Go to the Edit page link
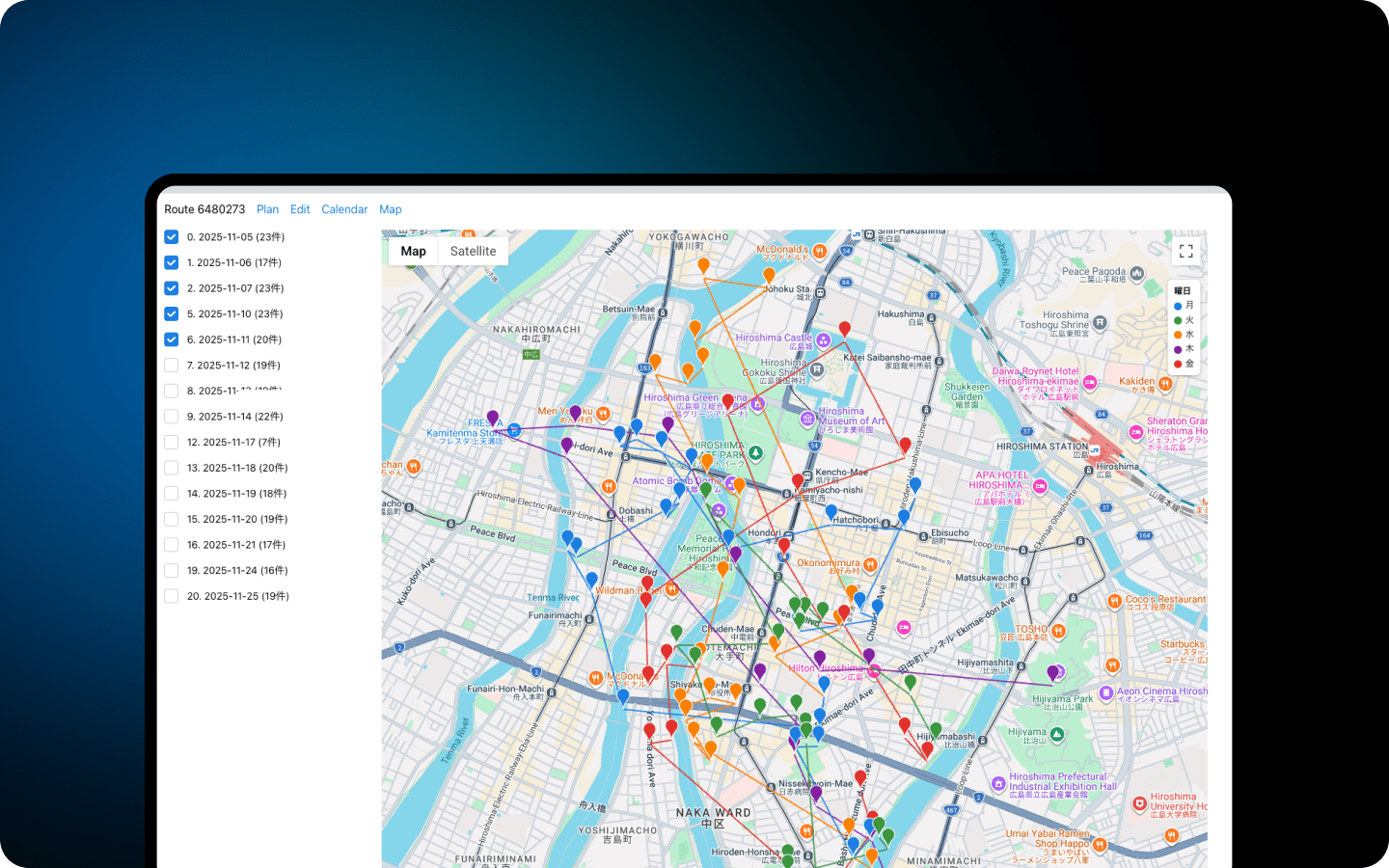 click(300, 209)
